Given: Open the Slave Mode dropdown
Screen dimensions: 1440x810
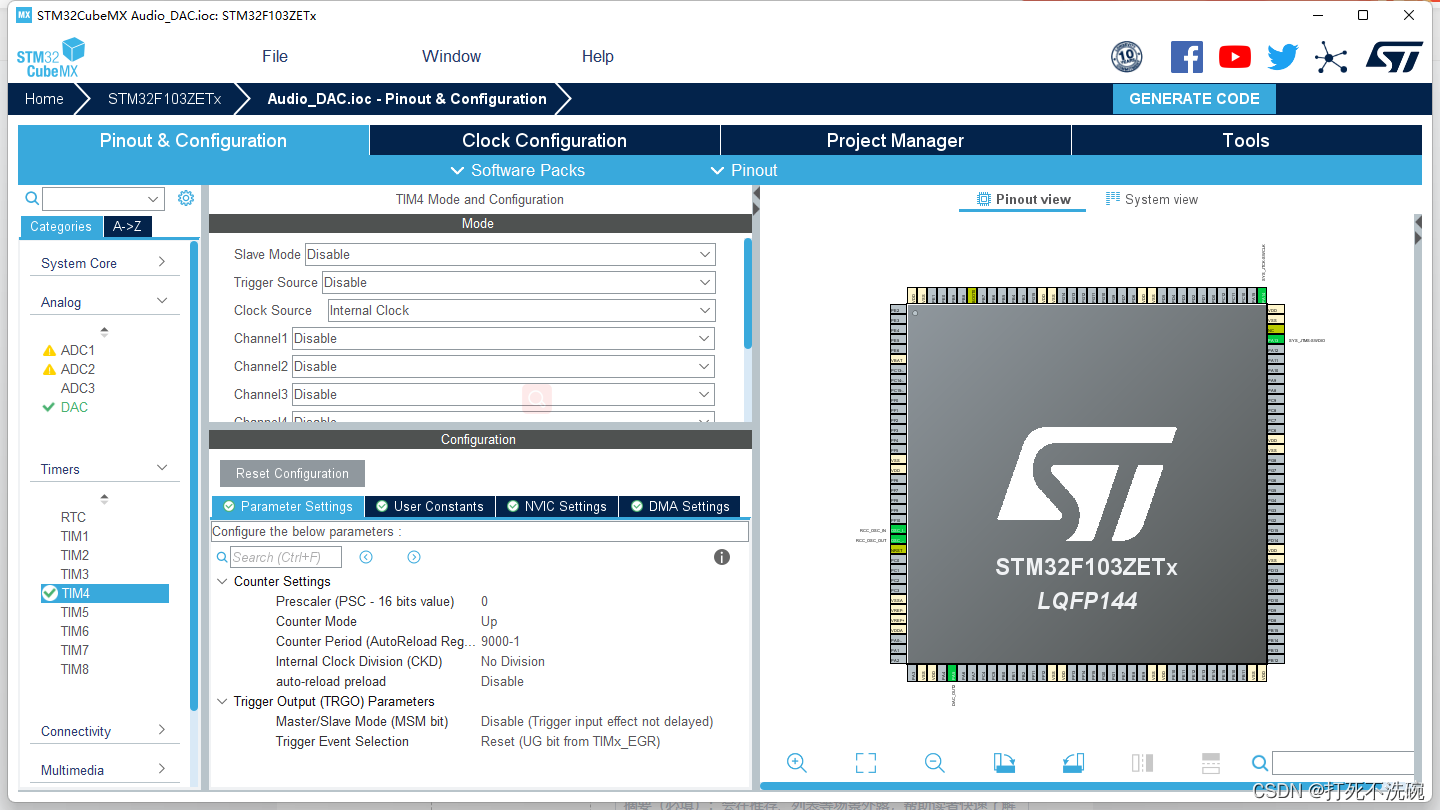Looking at the screenshot, I should click(x=510, y=254).
